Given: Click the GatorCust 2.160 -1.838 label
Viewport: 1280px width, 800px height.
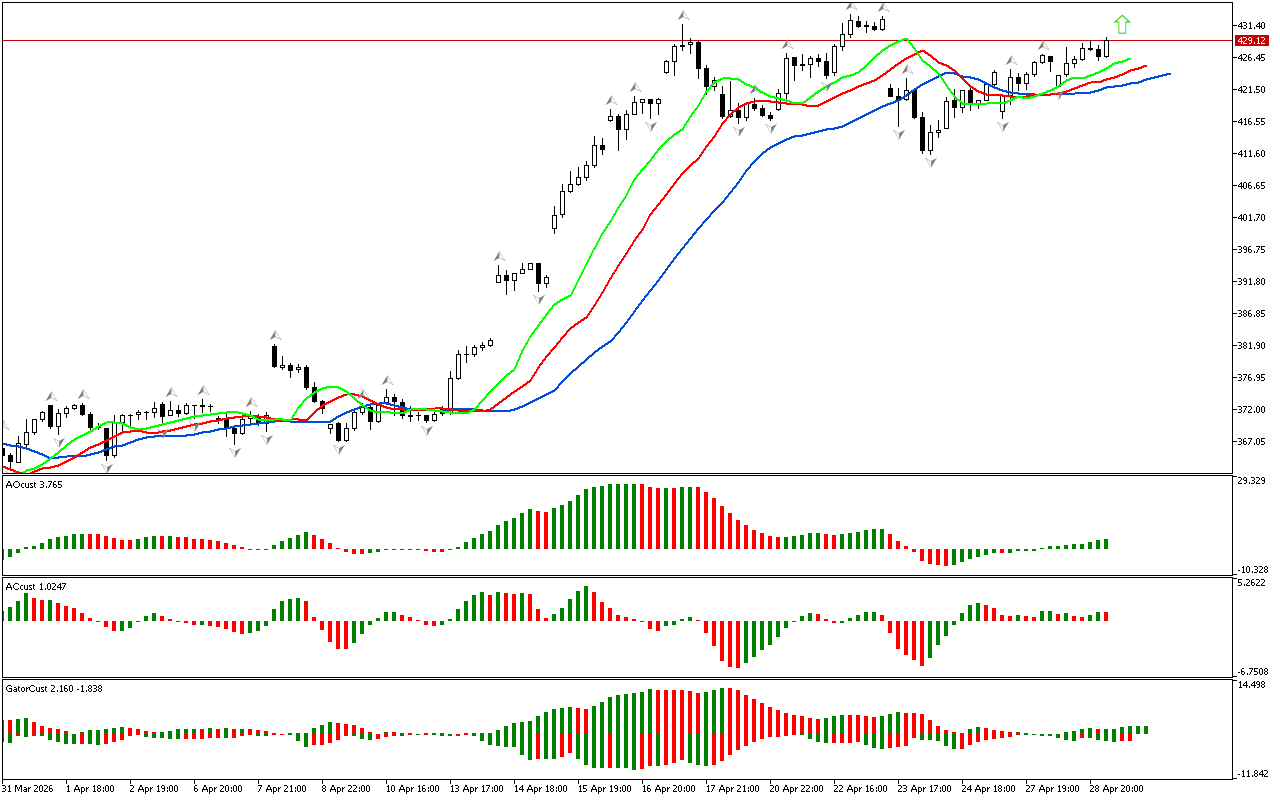Looking at the screenshot, I should (54, 688).
